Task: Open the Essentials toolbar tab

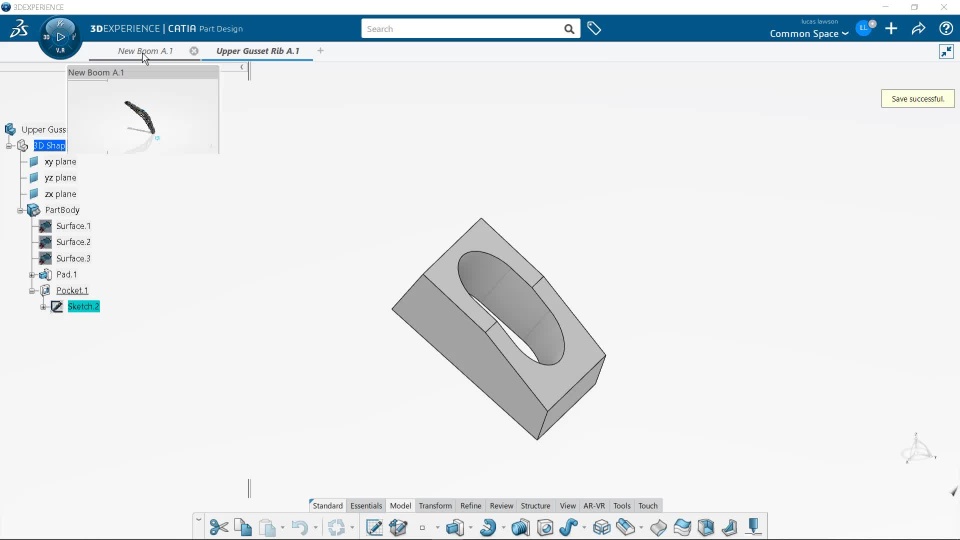Action: point(366,506)
